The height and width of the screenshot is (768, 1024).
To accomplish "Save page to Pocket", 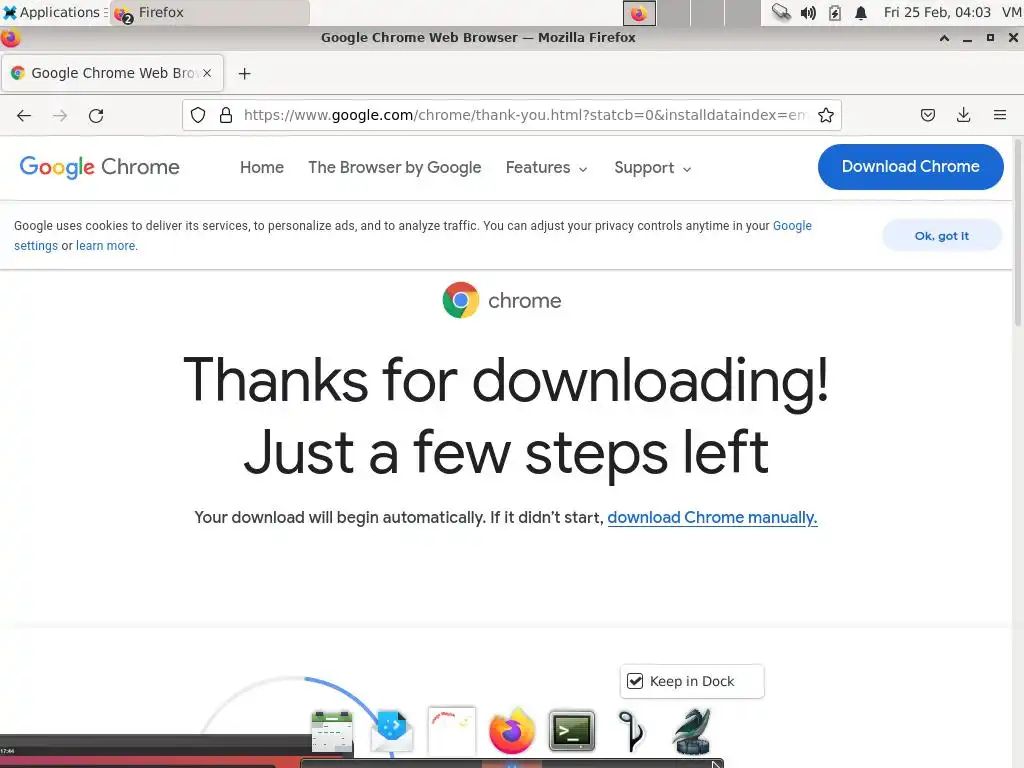I will [x=927, y=116].
